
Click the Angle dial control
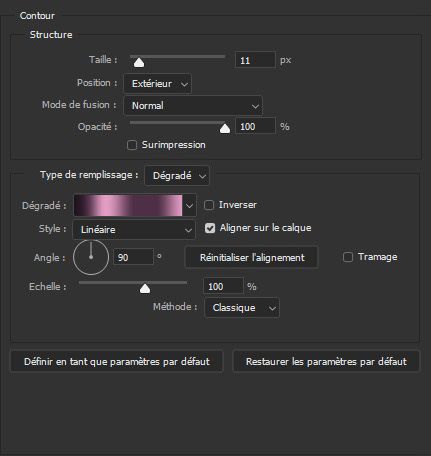91,257
